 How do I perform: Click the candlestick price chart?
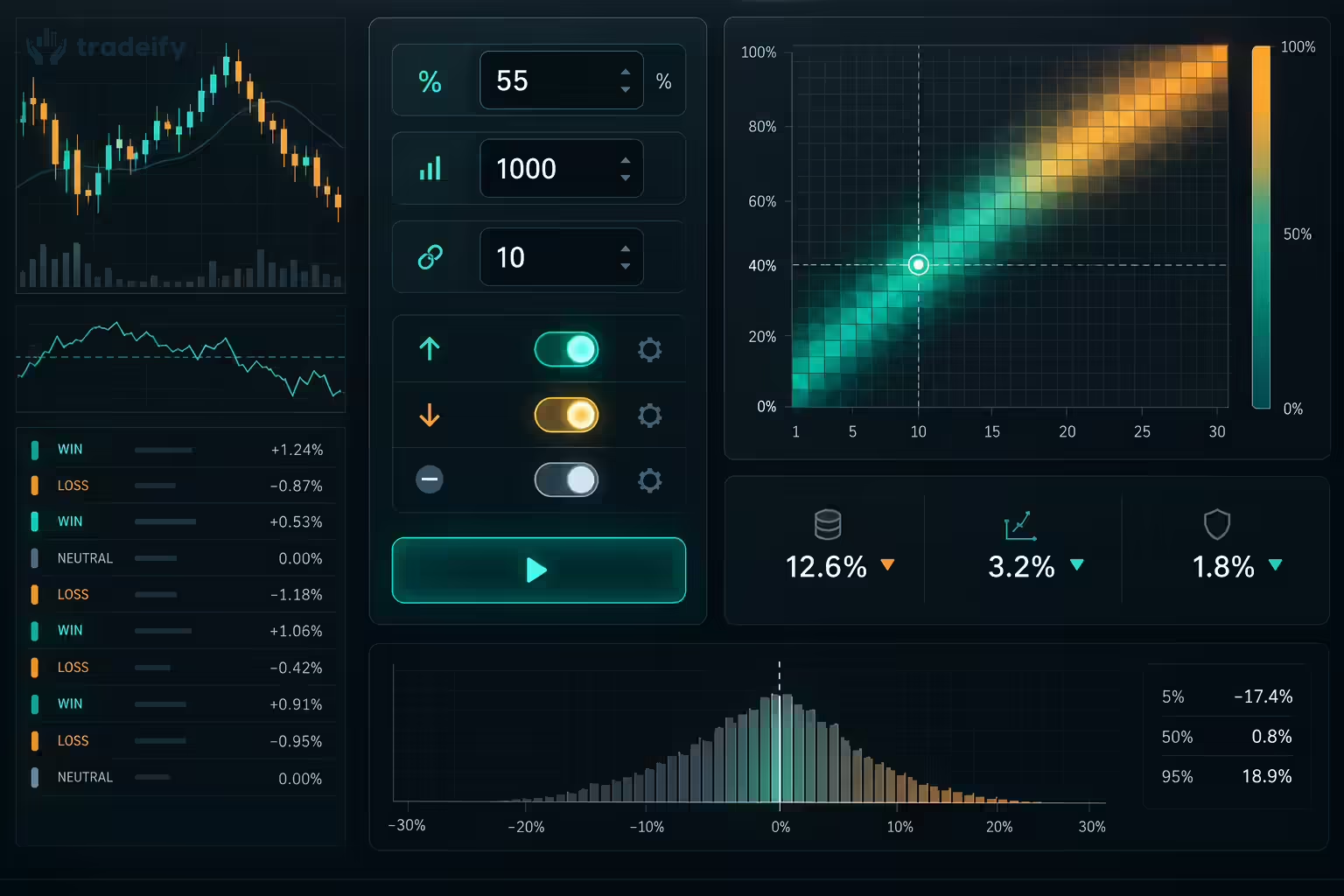[181, 157]
